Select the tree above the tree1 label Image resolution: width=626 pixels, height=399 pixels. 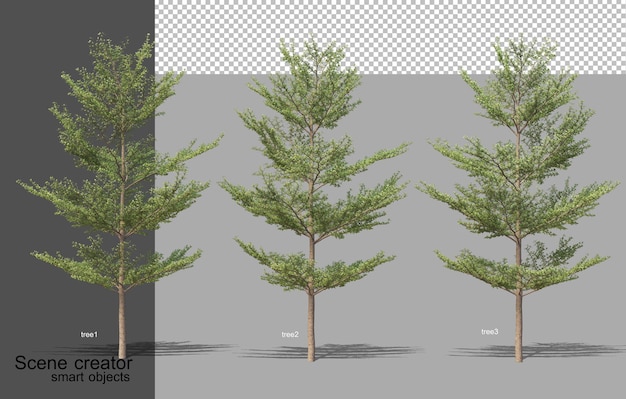click(x=120, y=196)
